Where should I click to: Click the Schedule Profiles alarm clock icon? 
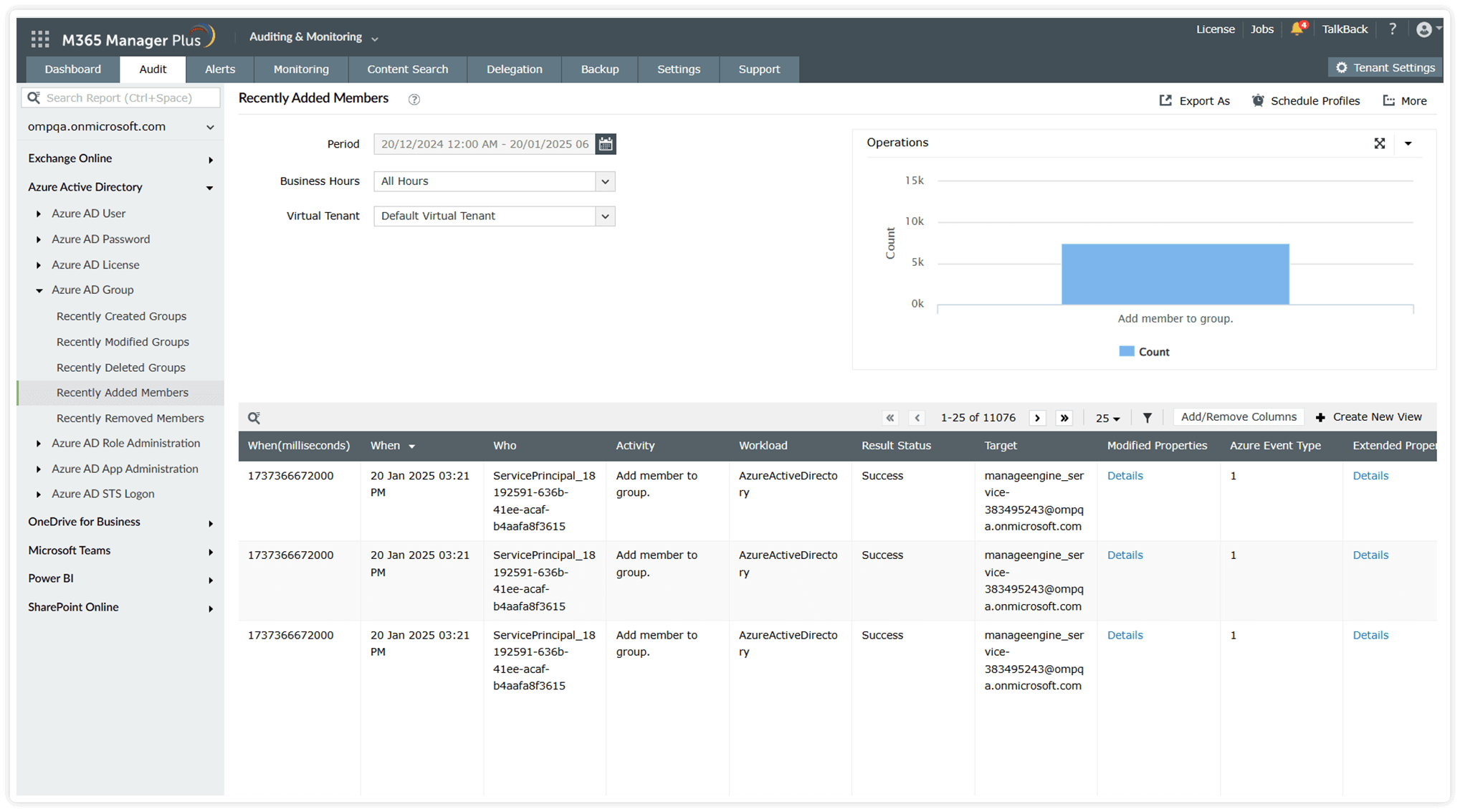click(1257, 100)
